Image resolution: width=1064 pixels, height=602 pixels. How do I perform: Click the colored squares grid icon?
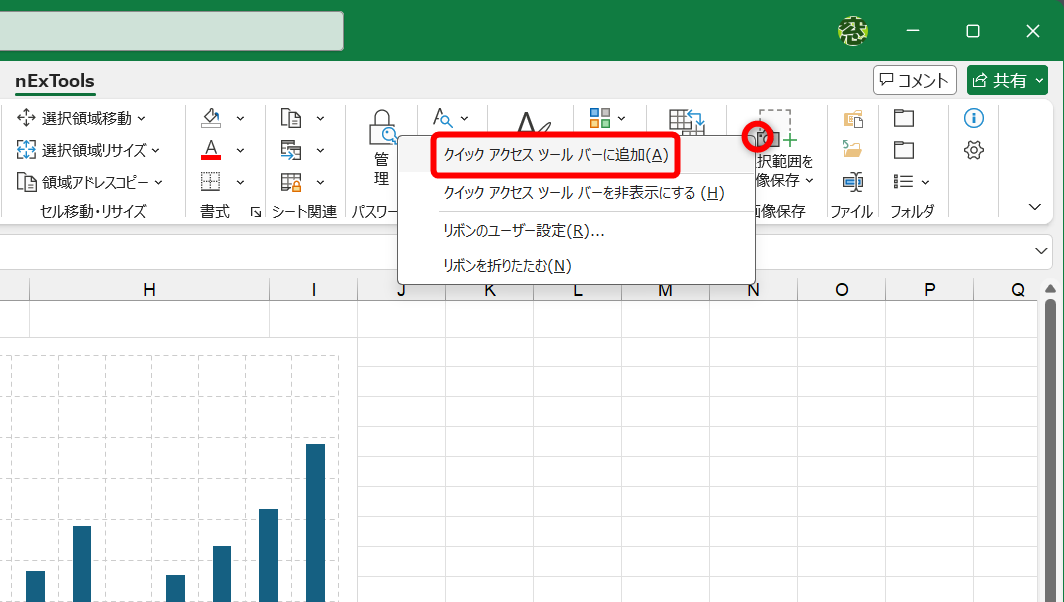(600, 118)
